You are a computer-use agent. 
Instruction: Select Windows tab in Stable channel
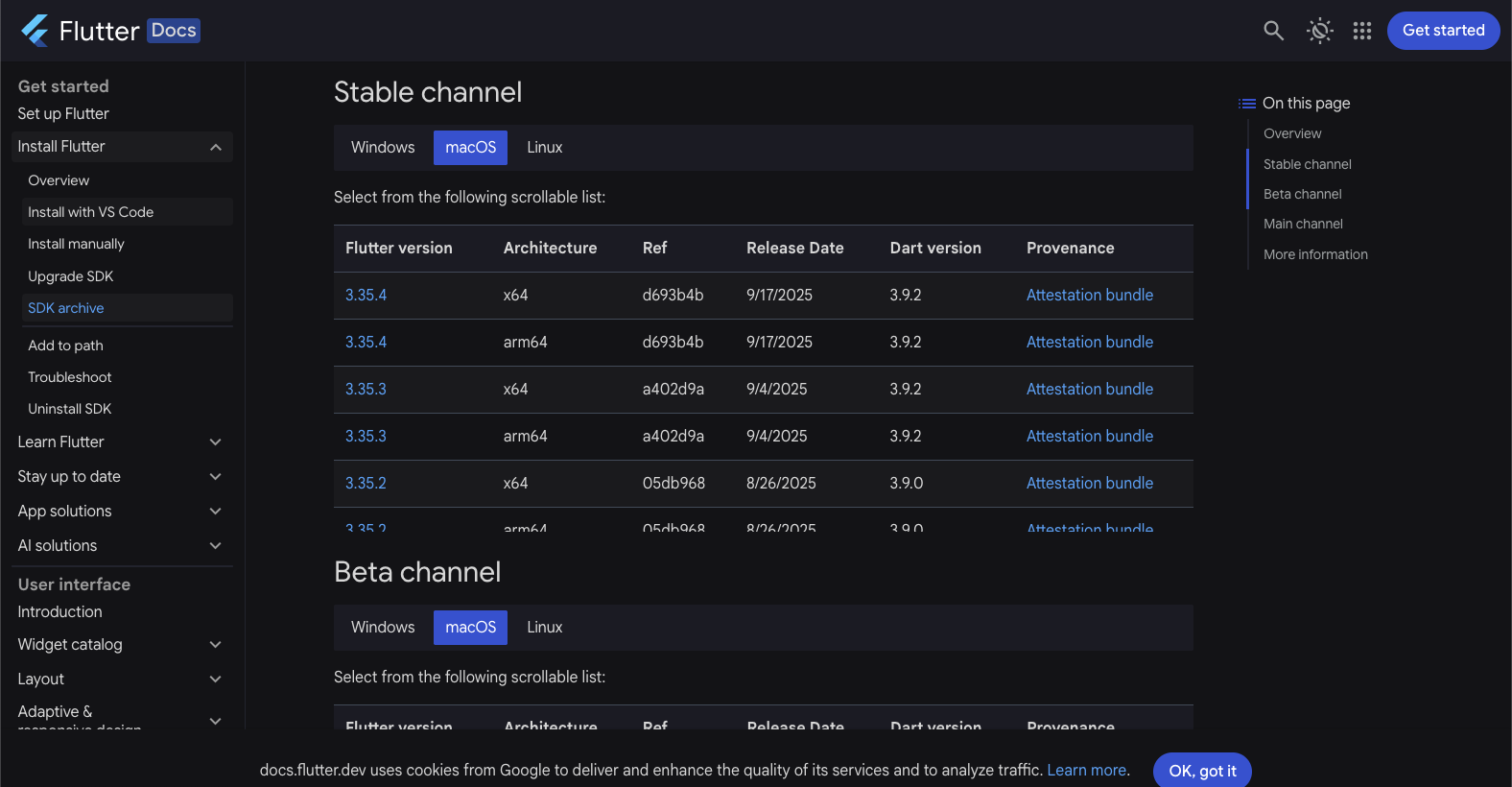(x=383, y=148)
